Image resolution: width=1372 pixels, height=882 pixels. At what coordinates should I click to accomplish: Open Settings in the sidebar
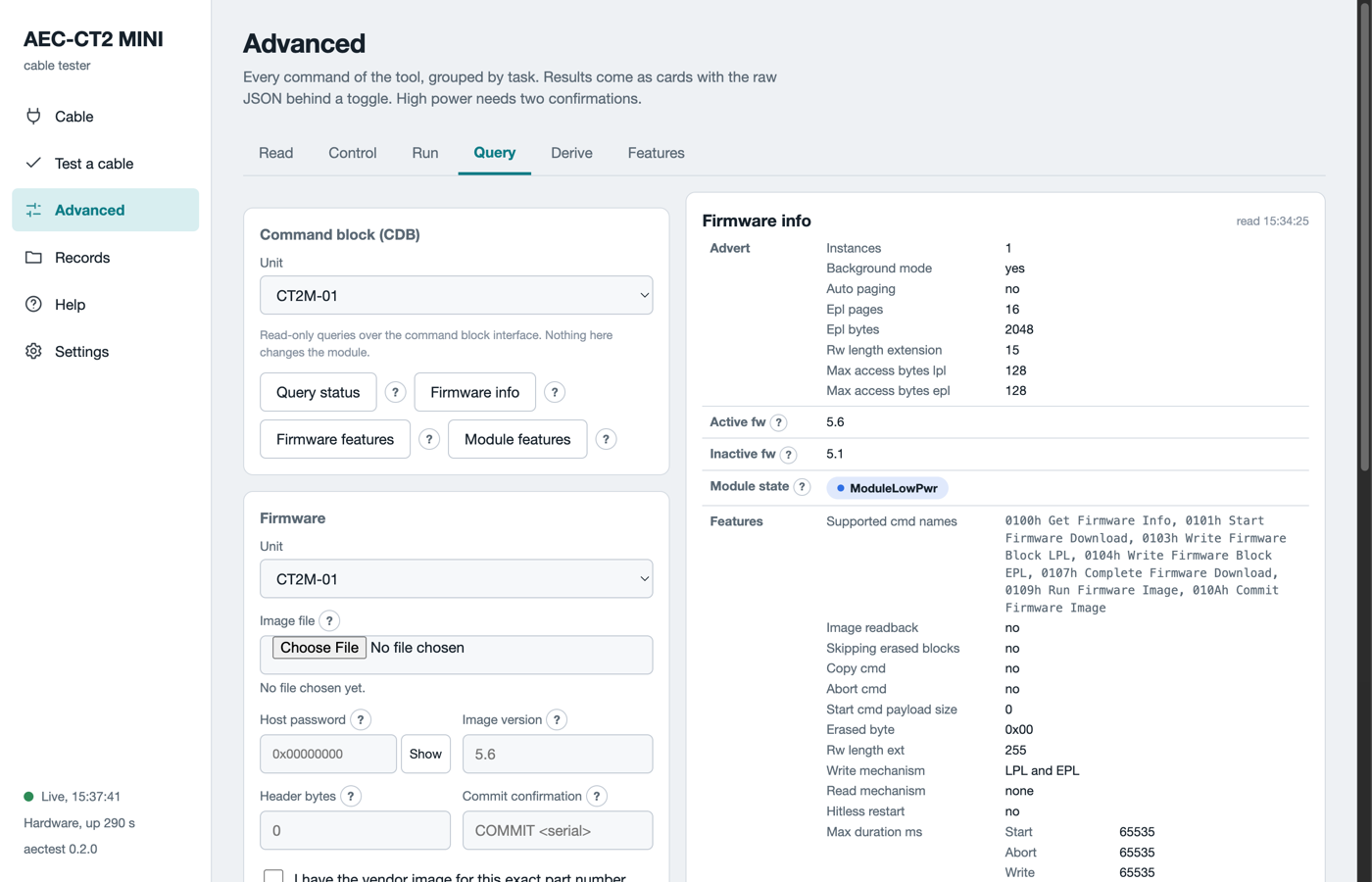(106, 351)
